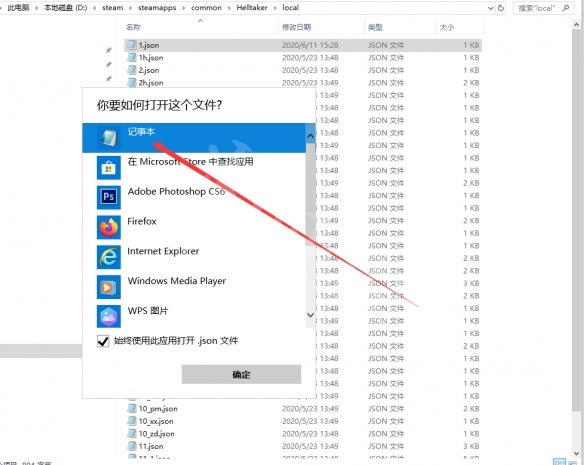Click the app list scroll-up arrow
Viewport: 584px width, 465px height.
310,136
